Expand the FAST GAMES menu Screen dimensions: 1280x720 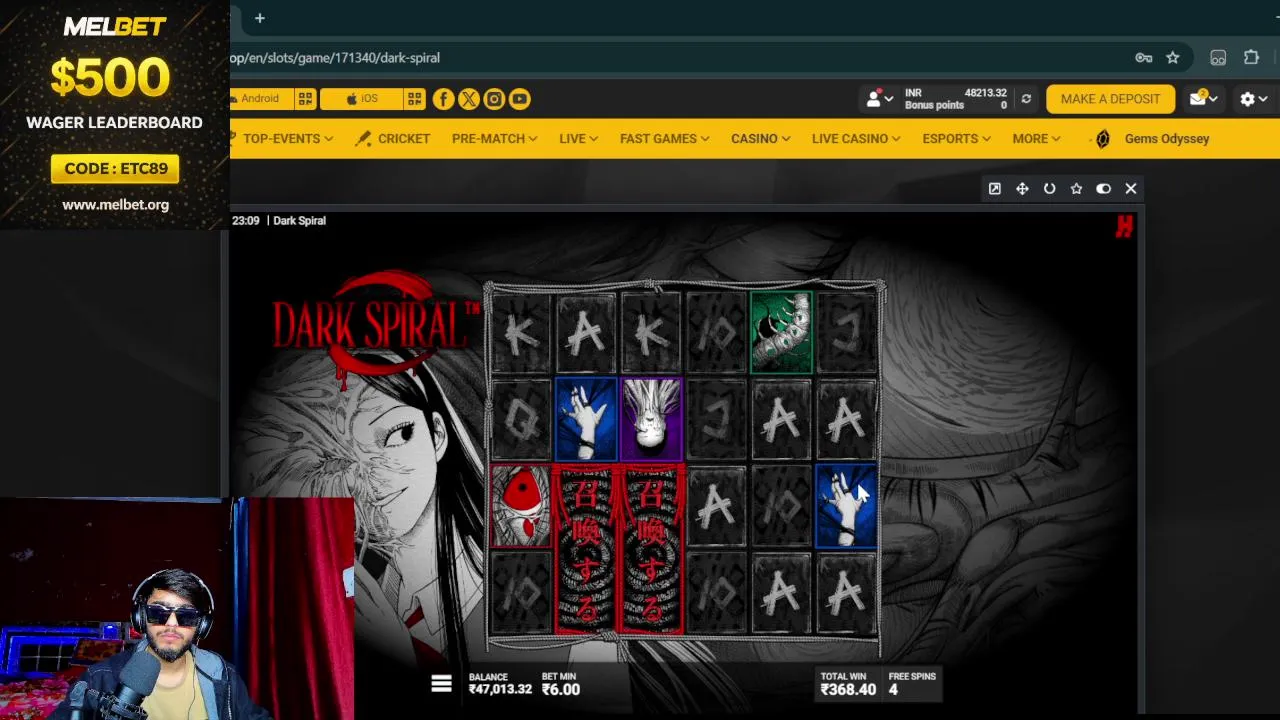(664, 139)
